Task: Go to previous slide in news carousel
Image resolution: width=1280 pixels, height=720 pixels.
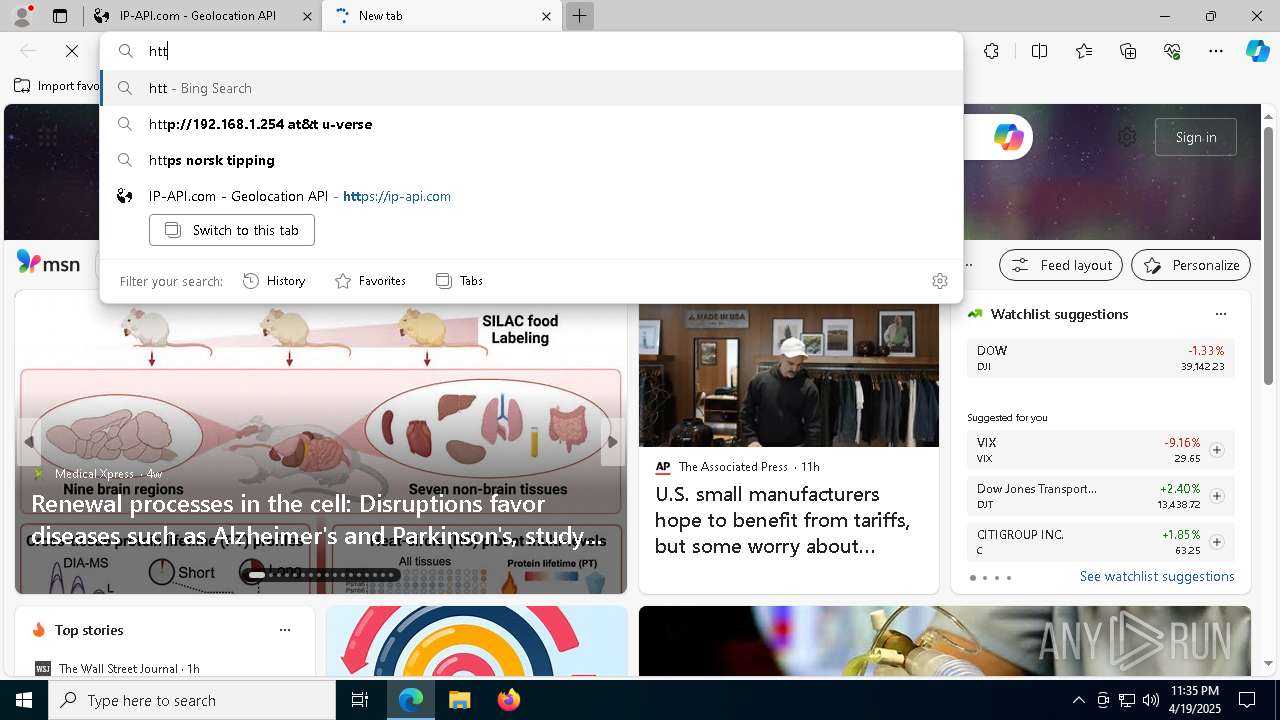Action: 28,442
